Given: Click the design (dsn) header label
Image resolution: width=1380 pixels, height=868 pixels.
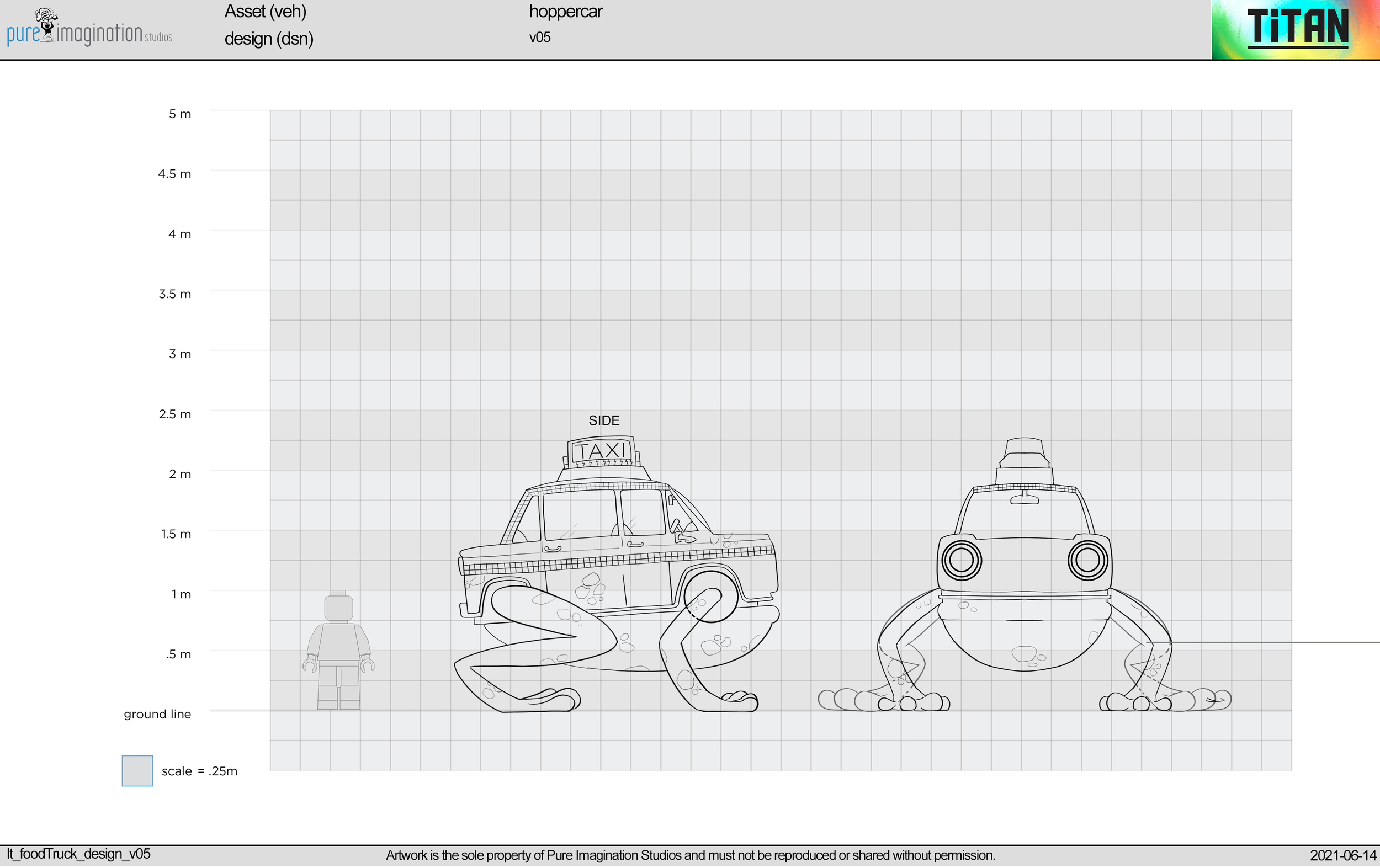Looking at the screenshot, I should pos(268,39).
